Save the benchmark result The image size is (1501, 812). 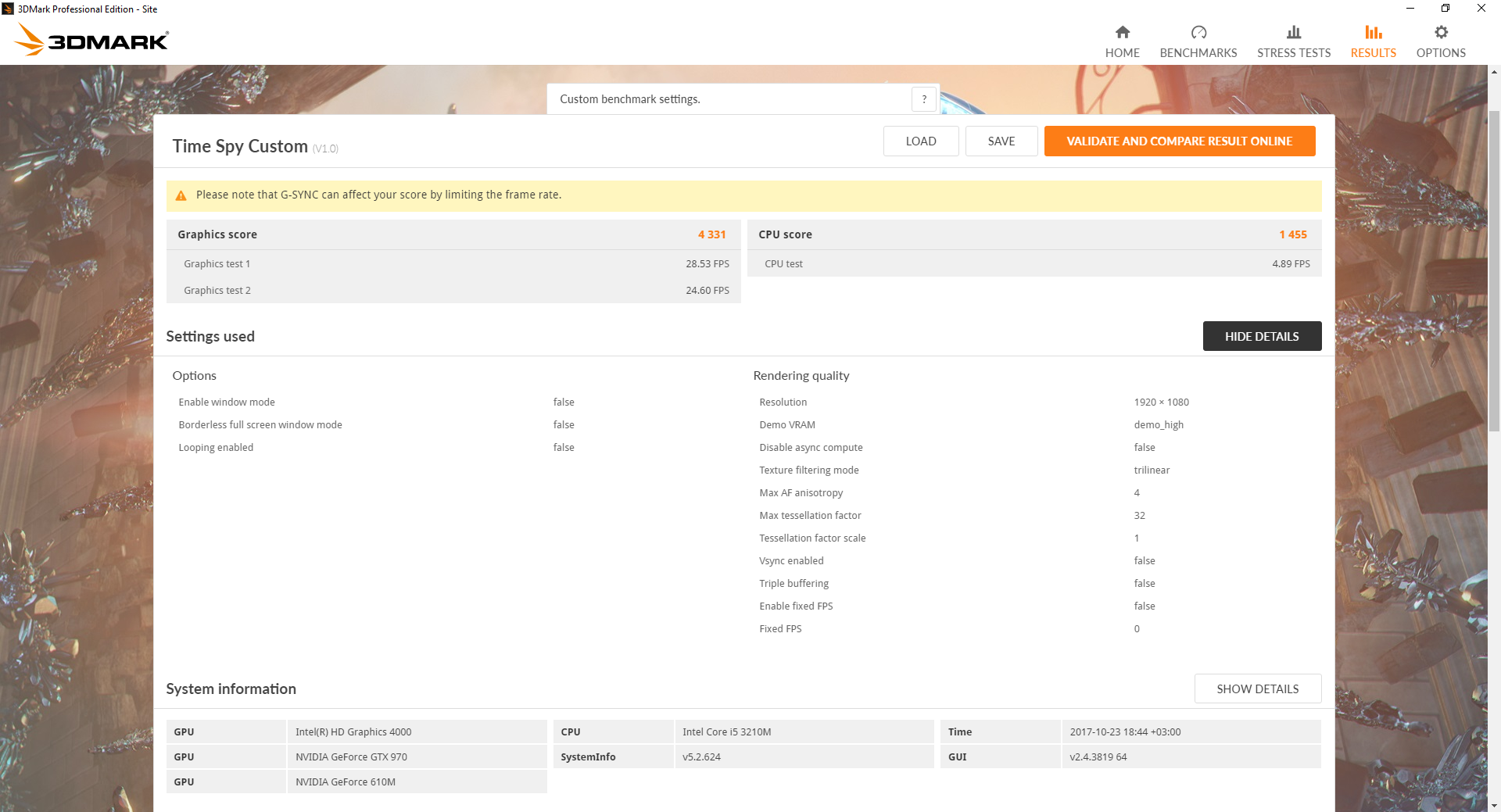[1001, 141]
